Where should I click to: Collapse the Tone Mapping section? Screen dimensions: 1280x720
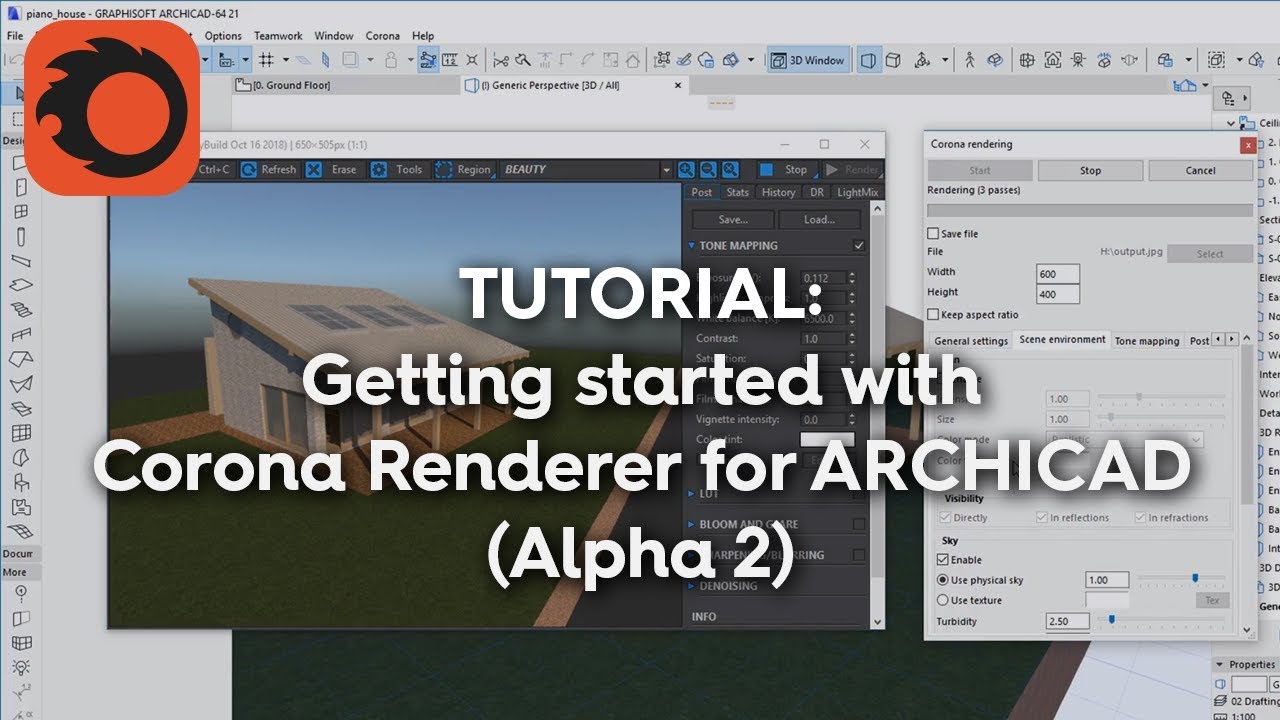[691, 246]
